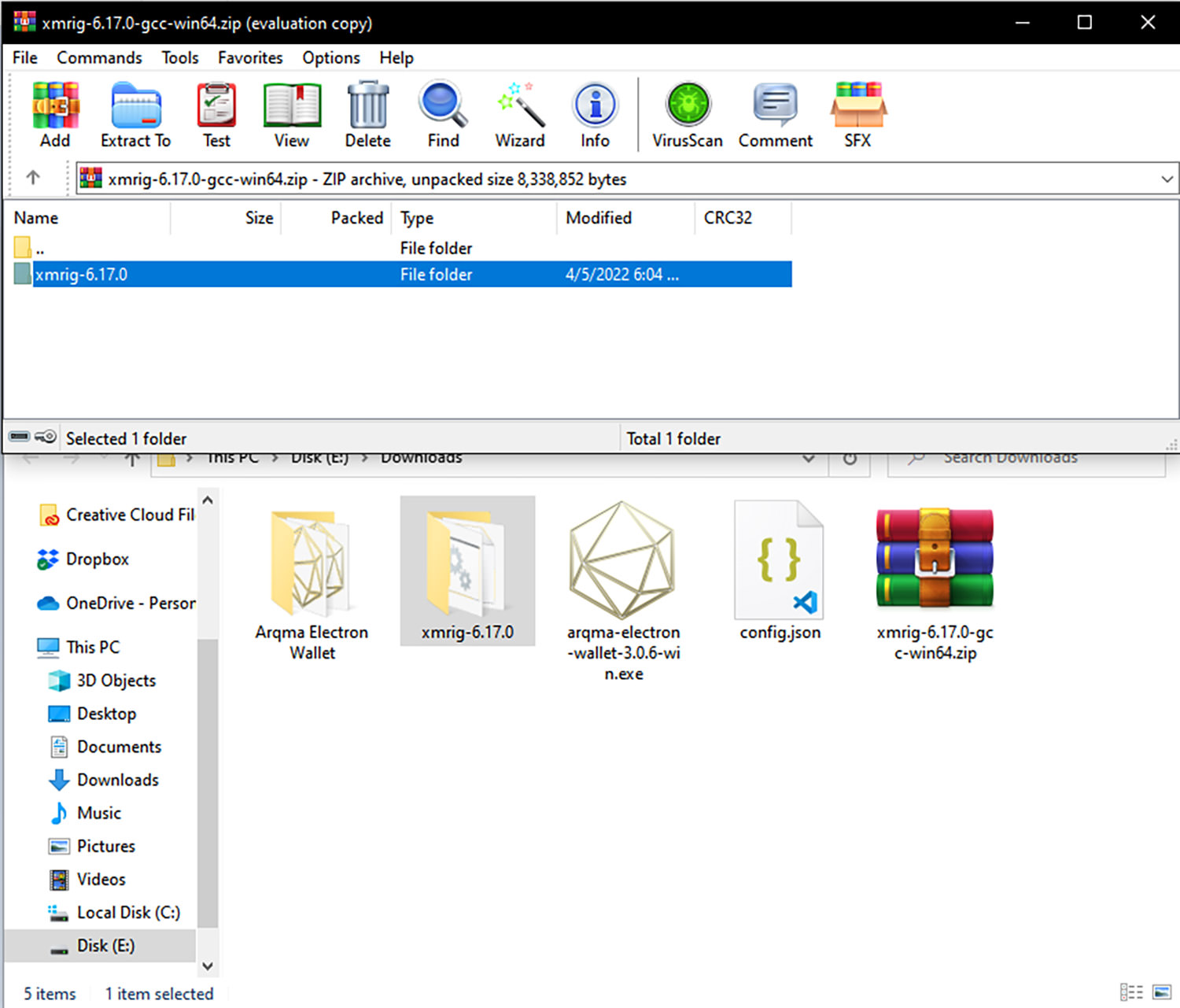Sort by Type column header
The image size is (1180, 1008).
474,218
